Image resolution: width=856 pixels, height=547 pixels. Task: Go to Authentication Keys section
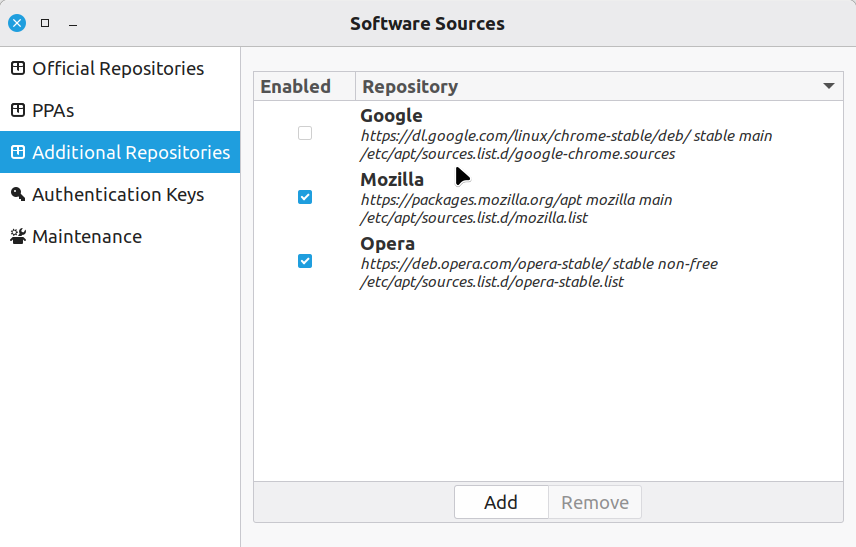coord(120,194)
